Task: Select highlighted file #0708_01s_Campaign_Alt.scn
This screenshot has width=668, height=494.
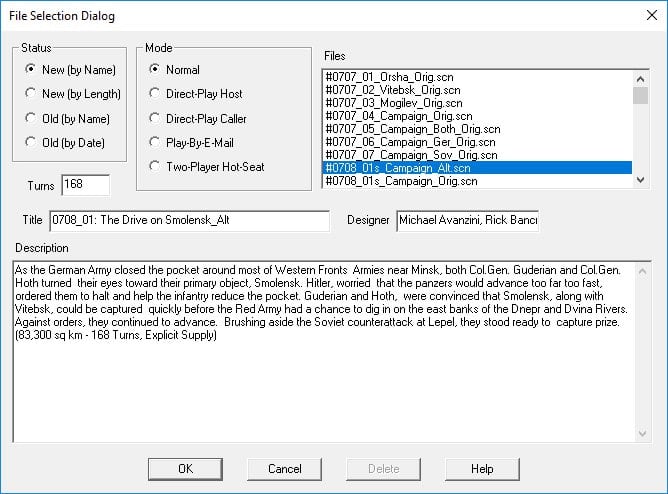Action: click(x=477, y=168)
